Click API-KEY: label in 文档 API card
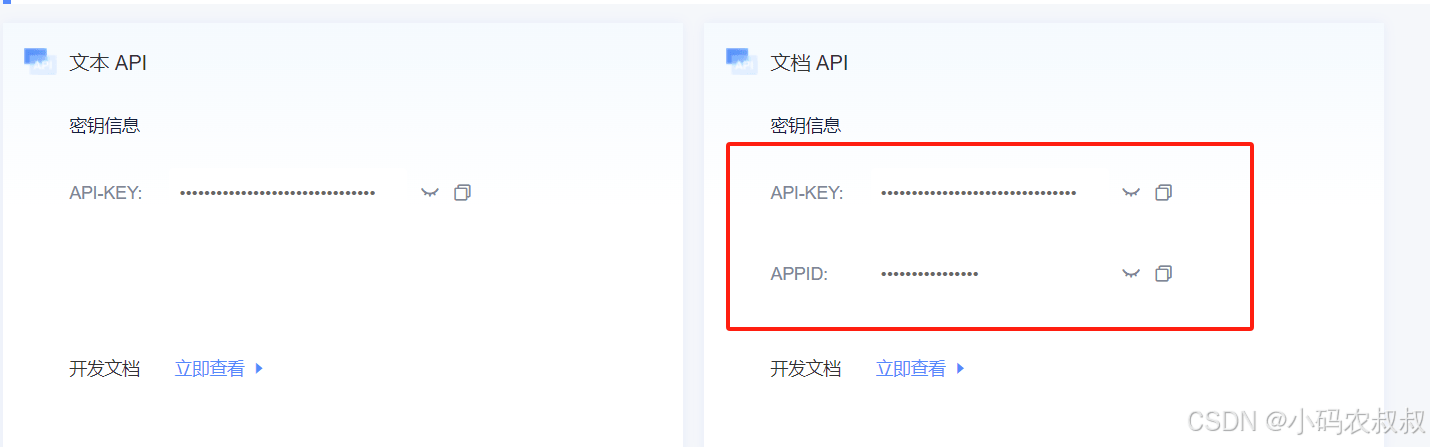1430x447 pixels. (807, 193)
